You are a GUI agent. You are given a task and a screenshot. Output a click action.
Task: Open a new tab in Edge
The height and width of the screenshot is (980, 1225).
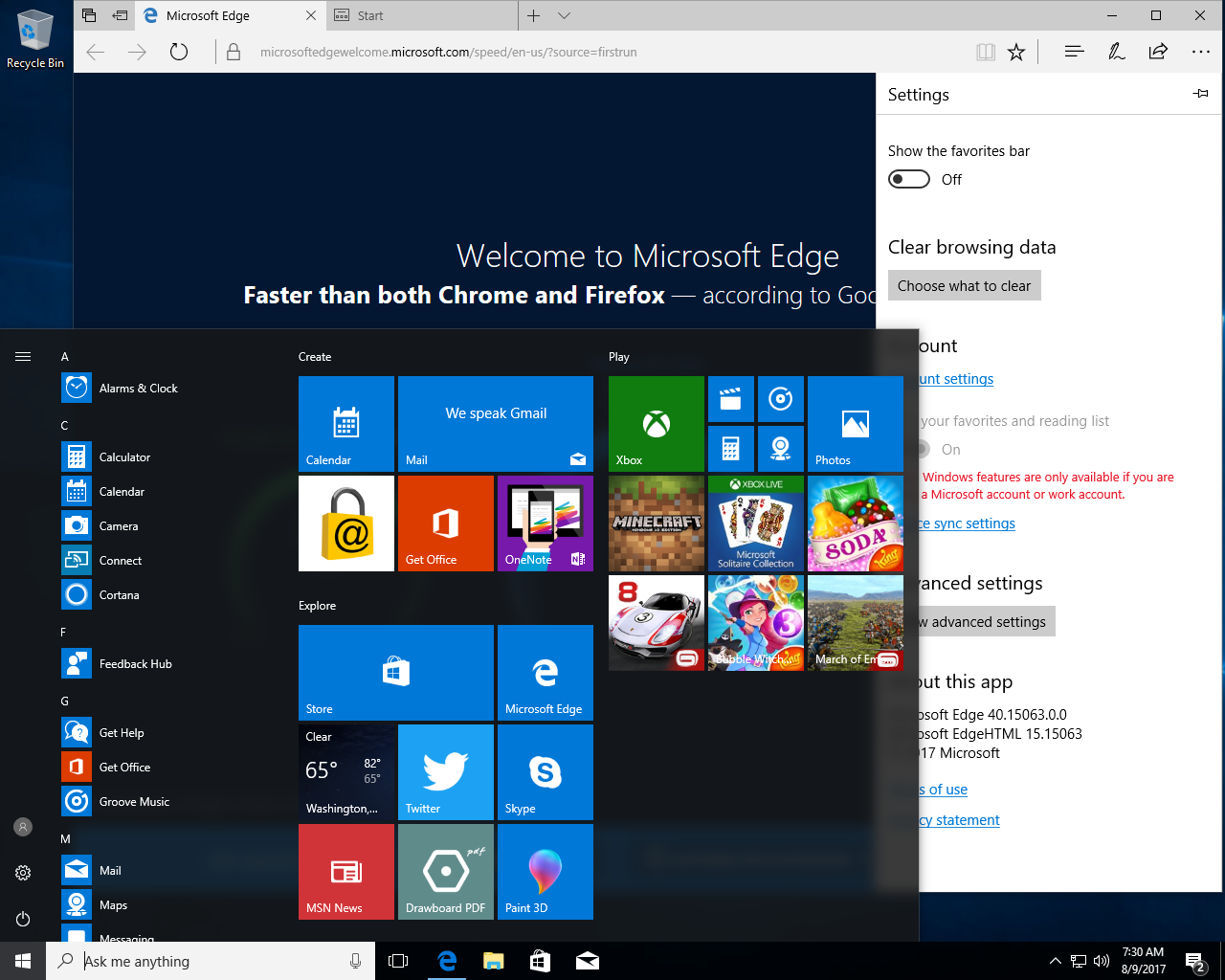(534, 15)
